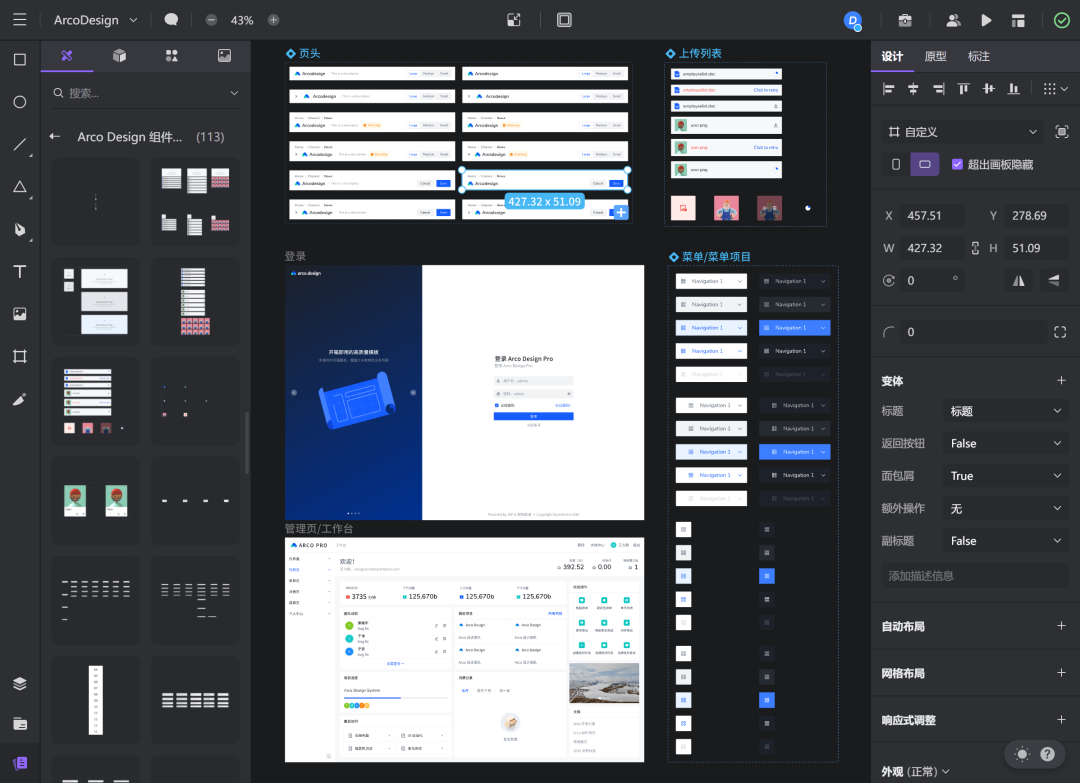
Task: Align selection to top edge
Action: (964, 88)
